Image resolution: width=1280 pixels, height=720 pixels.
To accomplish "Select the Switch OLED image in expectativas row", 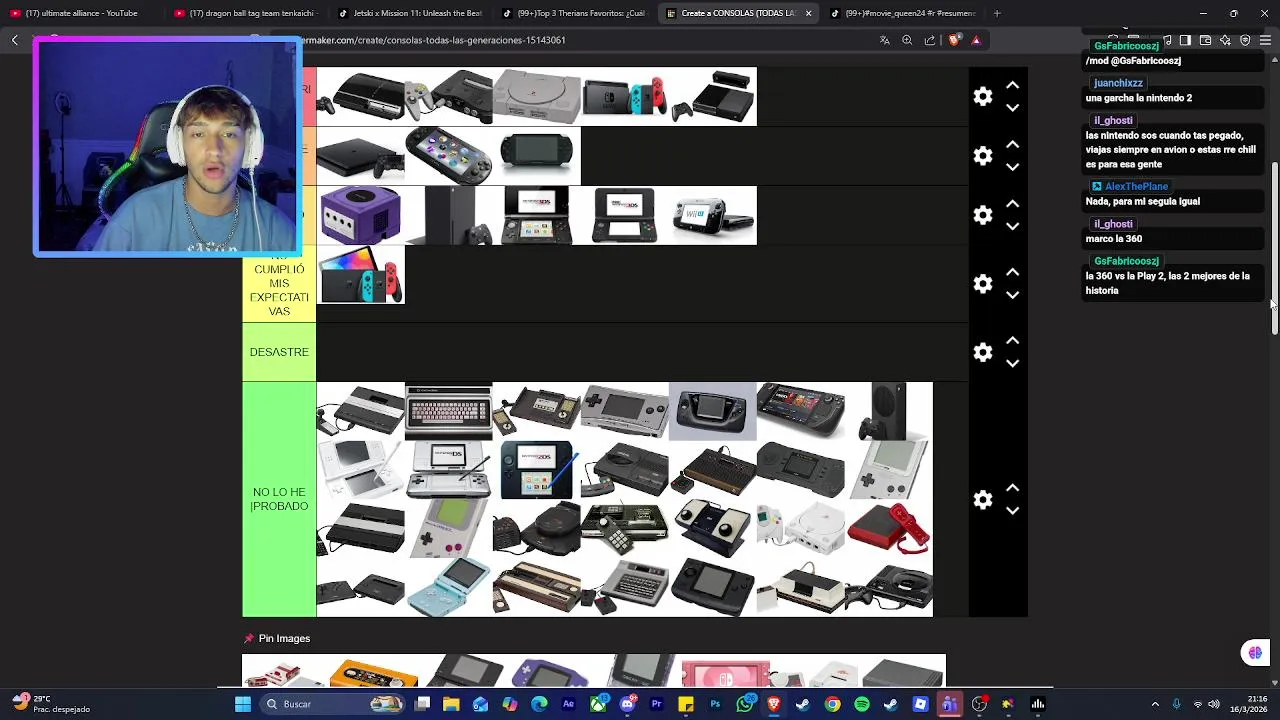I will (x=360, y=274).
